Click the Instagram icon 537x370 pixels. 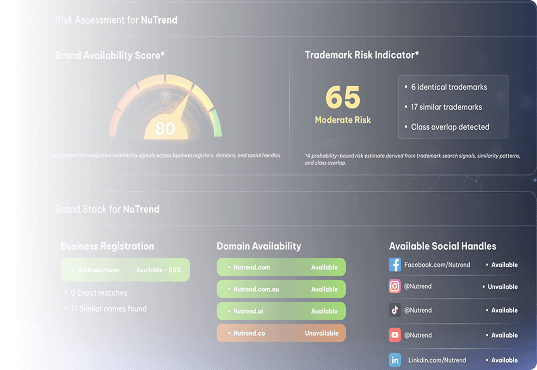click(x=395, y=286)
